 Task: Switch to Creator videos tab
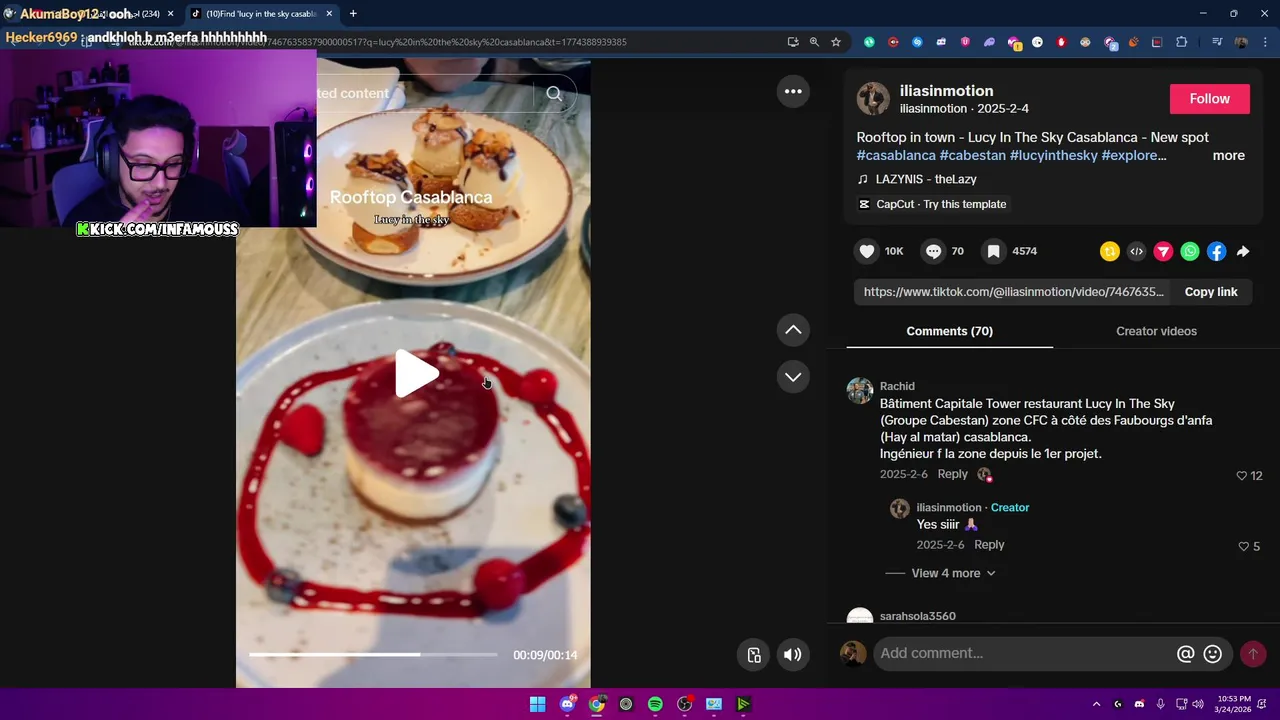1156,331
